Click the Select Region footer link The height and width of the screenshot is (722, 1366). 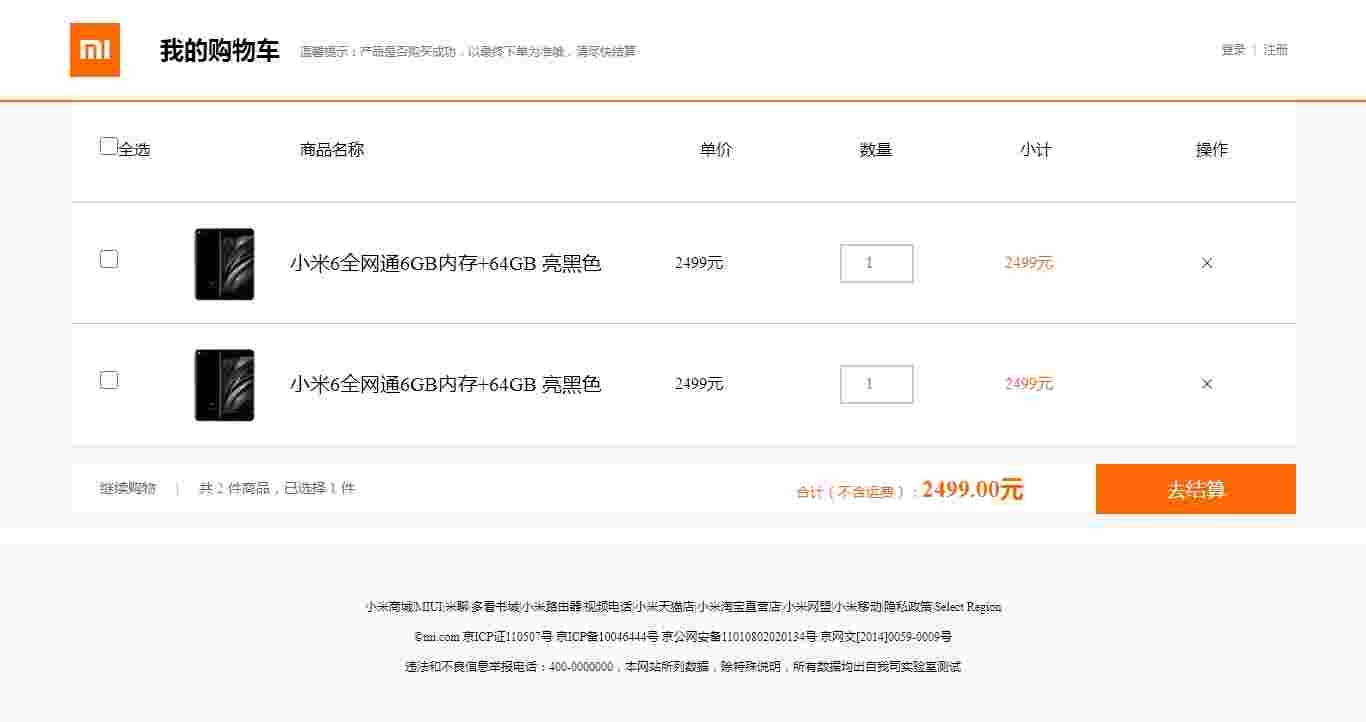point(968,607)
